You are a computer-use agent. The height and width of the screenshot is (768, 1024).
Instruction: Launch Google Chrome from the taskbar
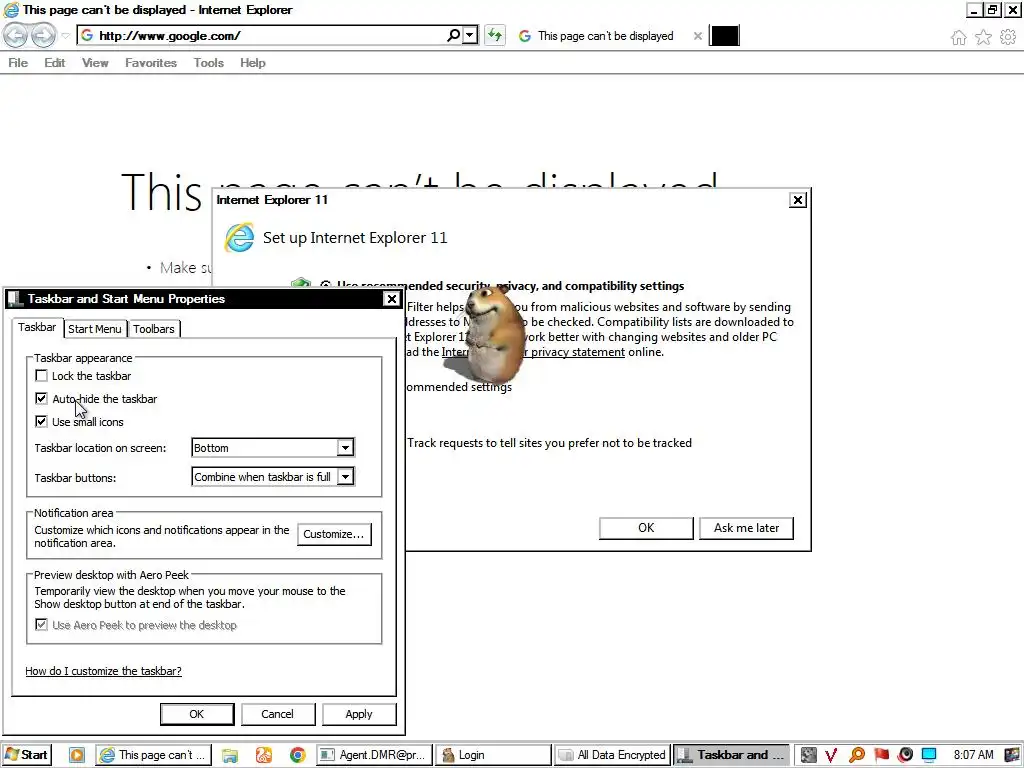point(298,755)
